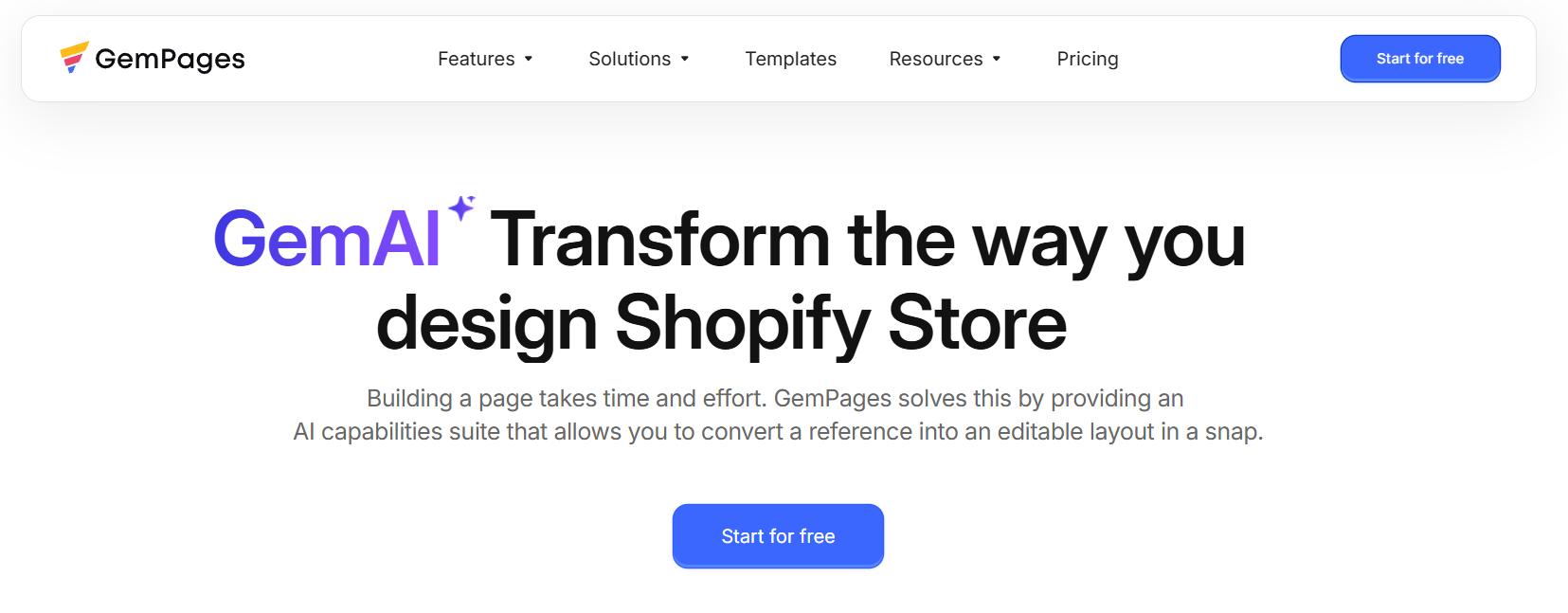1568x613 pixels.
Task: Click the subtitle describing AI capabilities
Action: [x=779, y=414]
